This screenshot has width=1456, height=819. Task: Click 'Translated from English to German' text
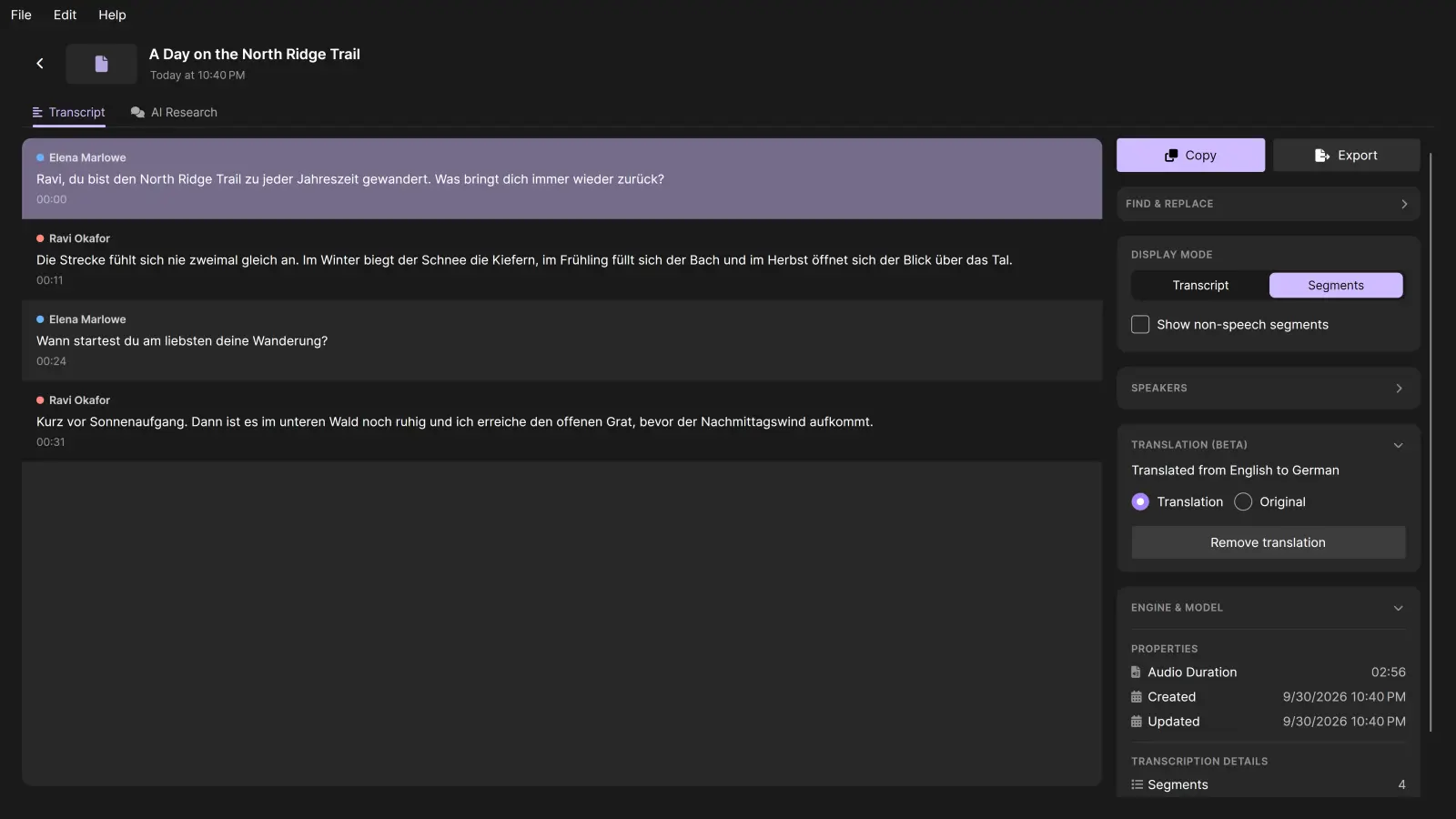pyautogui.click(x=1235, y=470)
